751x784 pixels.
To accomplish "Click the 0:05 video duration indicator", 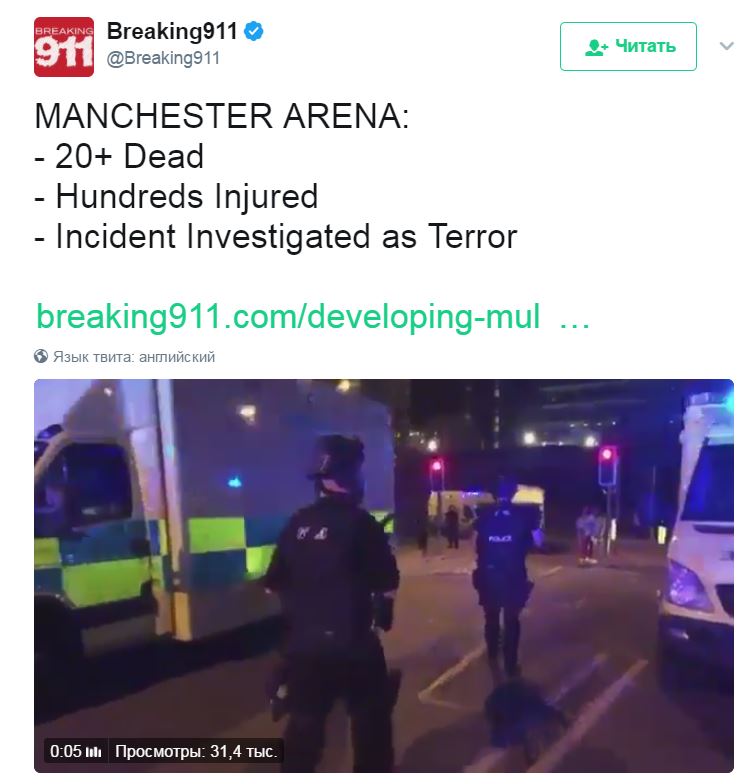I will [x=66, y=752].
